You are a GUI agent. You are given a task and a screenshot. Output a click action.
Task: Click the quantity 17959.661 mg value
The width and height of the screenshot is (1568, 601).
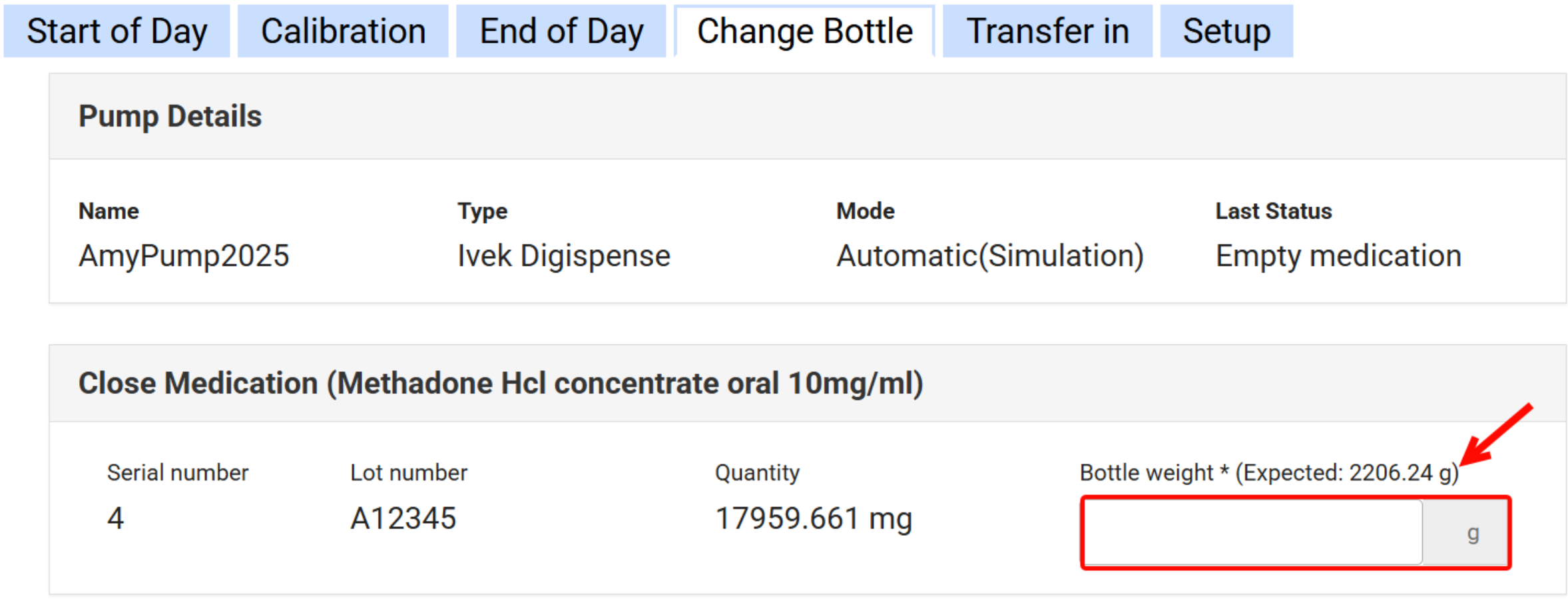[813, 518]
